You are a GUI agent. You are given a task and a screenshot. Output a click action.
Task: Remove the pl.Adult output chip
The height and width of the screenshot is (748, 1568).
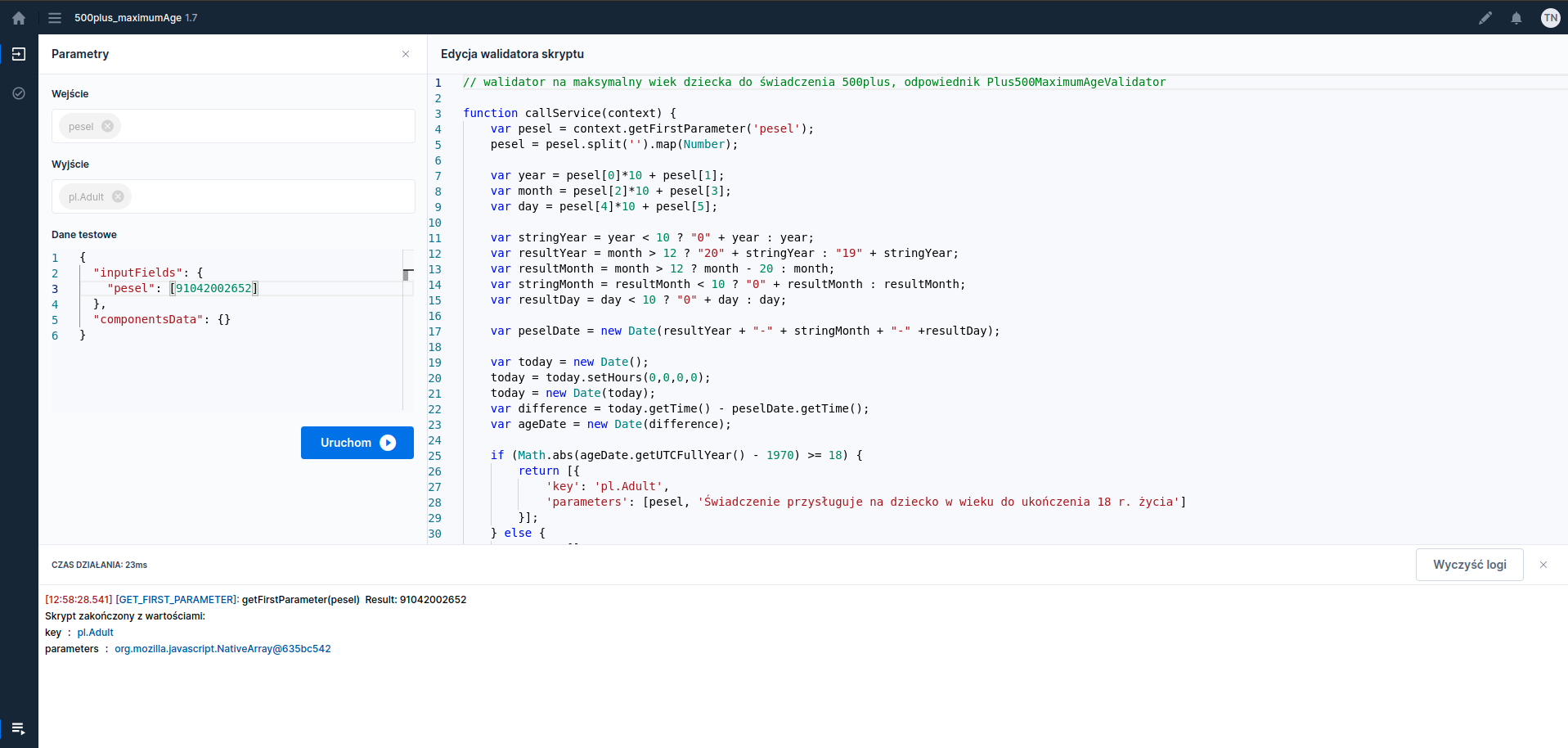coord(118,197)
